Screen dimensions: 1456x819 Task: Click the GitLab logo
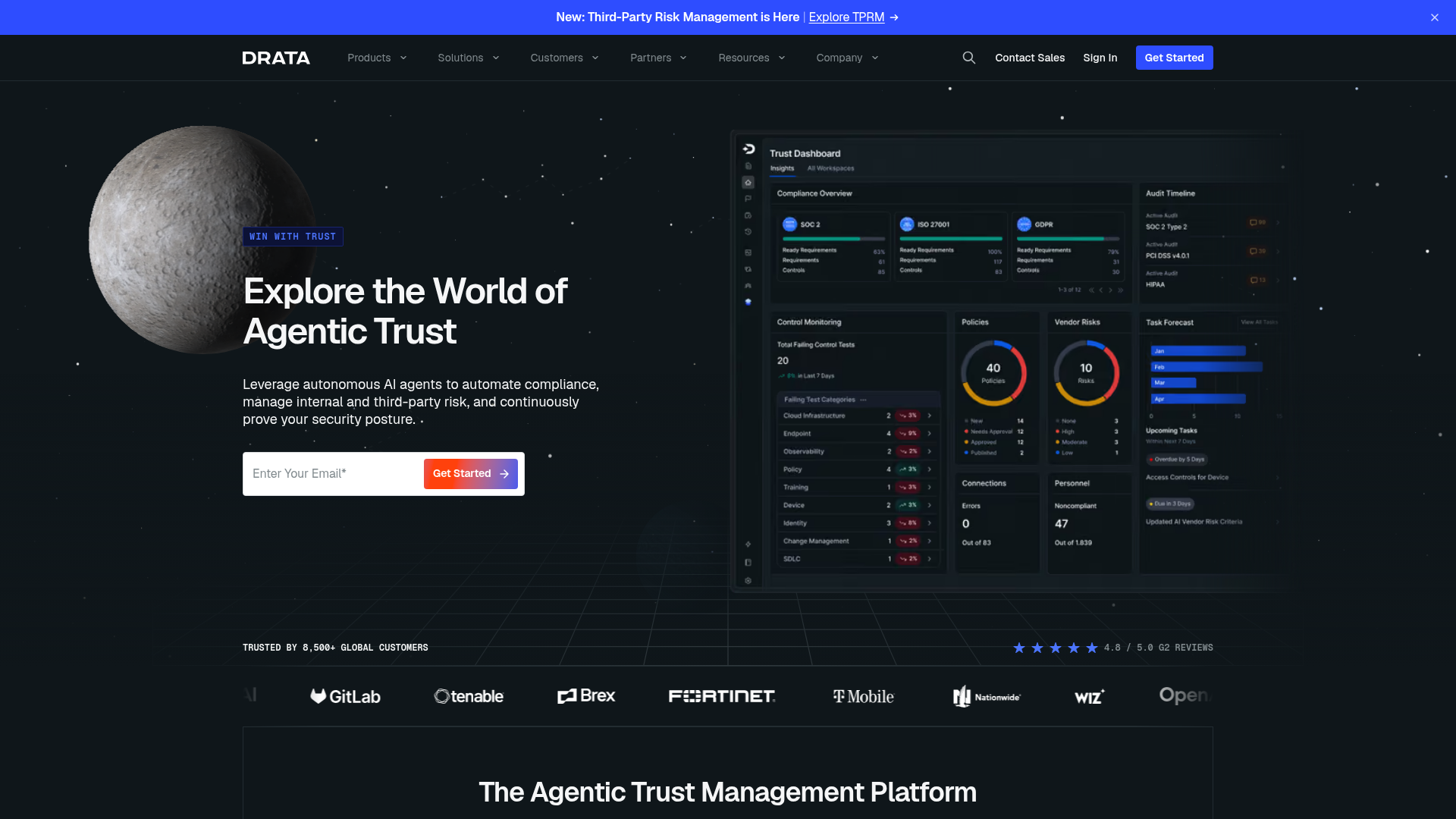tap(346, 696)
